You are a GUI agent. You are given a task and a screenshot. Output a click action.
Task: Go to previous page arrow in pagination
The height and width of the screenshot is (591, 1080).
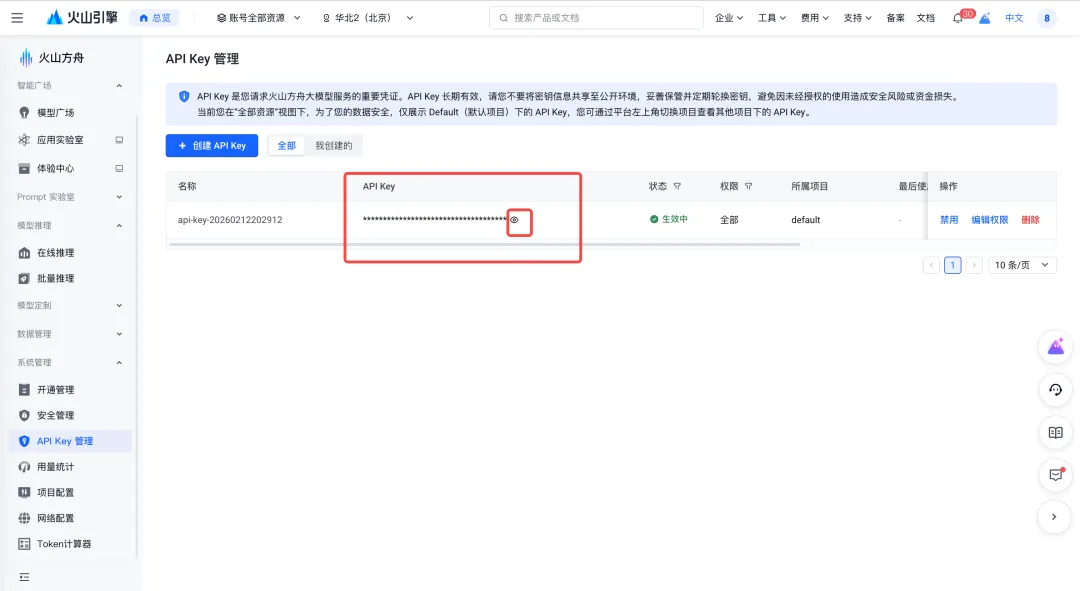click(x=931, y=265)
